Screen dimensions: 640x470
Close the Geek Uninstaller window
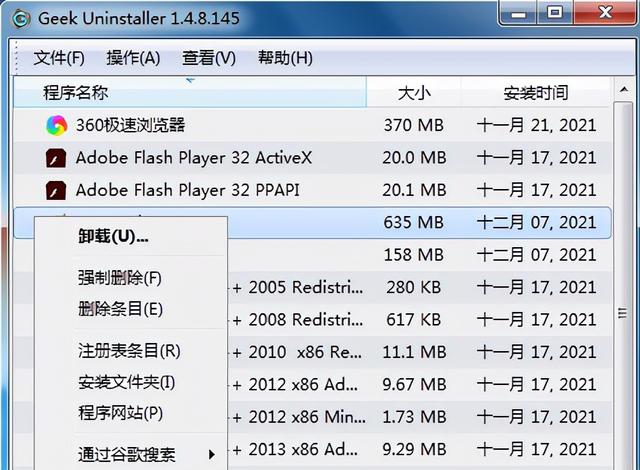pyautogui.click(x=605, y=13)
